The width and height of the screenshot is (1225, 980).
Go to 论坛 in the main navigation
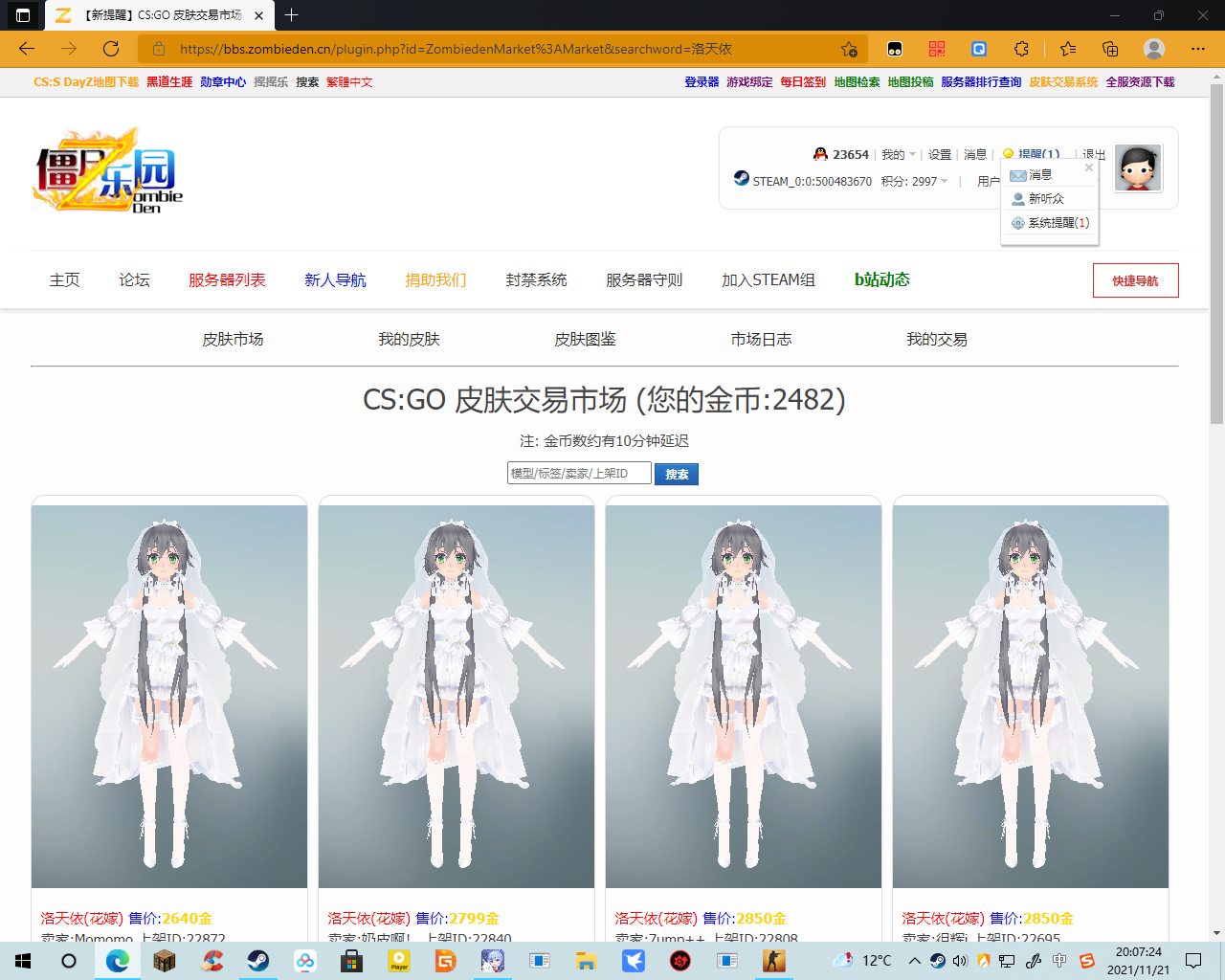[134, 280]
